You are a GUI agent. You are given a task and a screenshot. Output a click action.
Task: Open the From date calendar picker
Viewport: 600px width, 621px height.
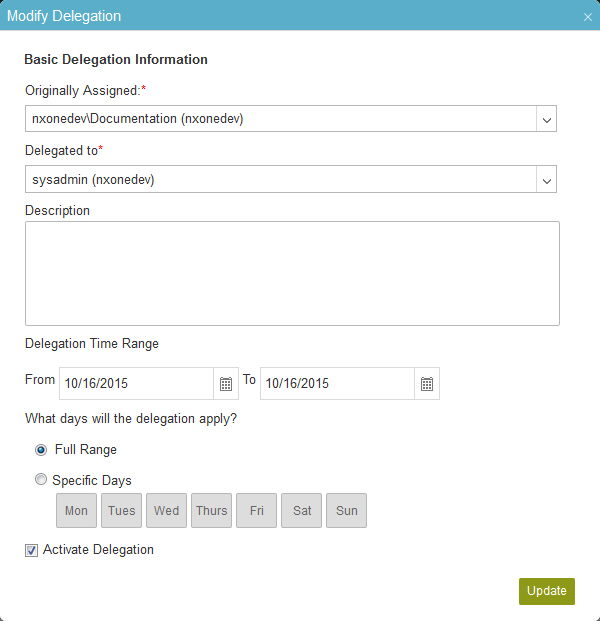[x=226, y=383]
